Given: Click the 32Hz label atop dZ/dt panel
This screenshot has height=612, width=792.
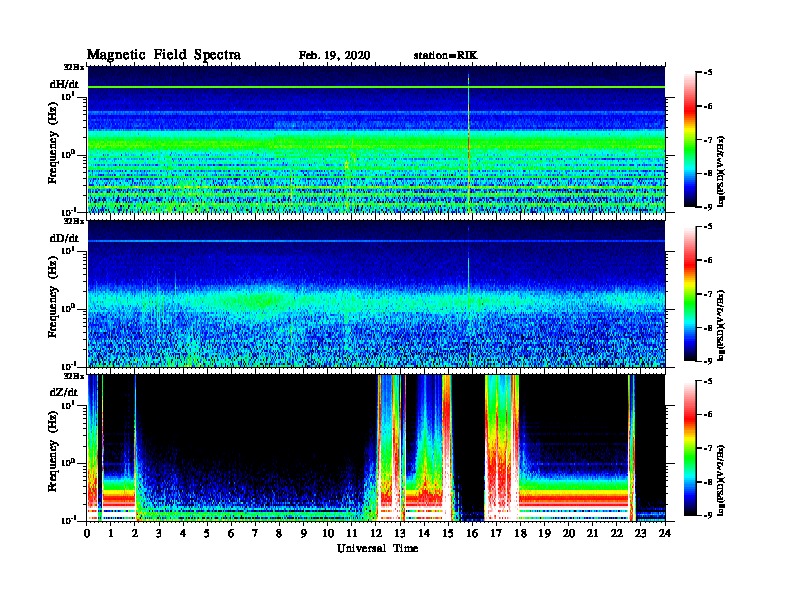Looking at the screenshot, I should [74, 376].
